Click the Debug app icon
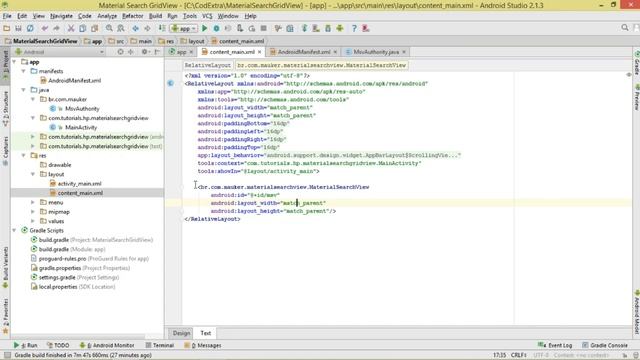The image size is (640, 360). [x=216, y=28]
